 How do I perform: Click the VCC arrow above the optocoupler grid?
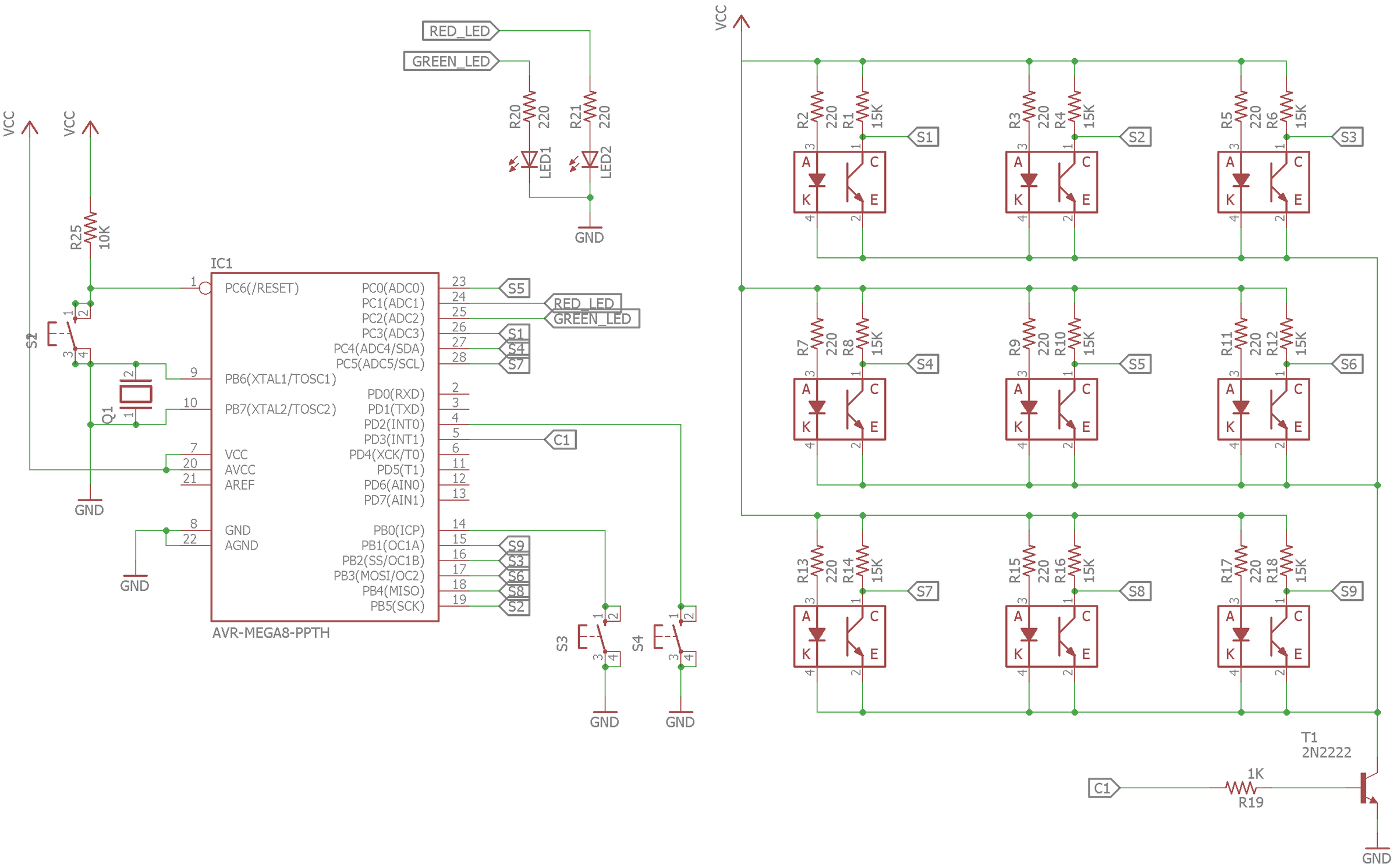[741, 22]
